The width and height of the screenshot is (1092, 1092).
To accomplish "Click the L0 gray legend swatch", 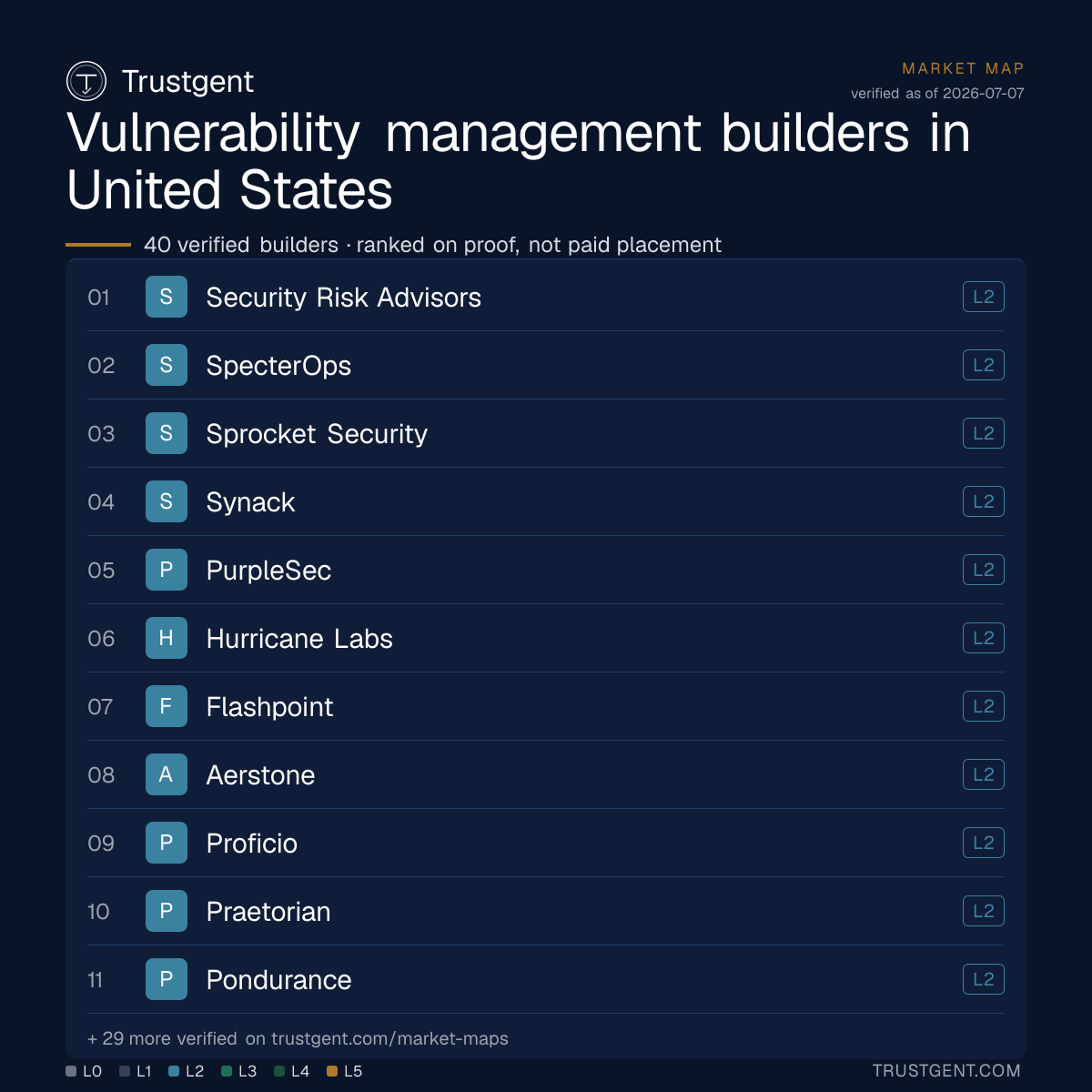I will (x=71, y=1071).
